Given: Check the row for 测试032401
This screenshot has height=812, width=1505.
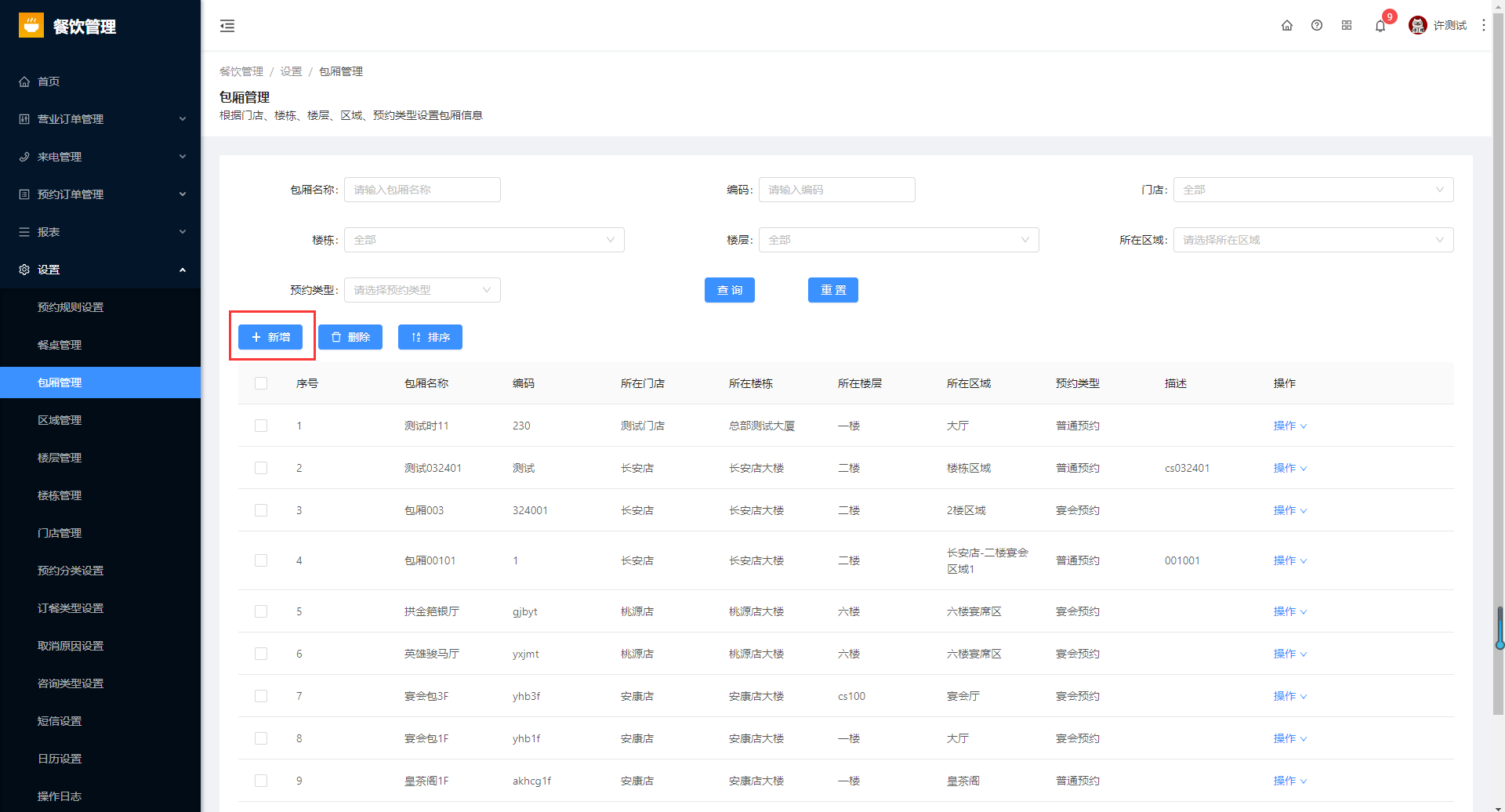Looking at the screenshot, I should pos(261,468).
